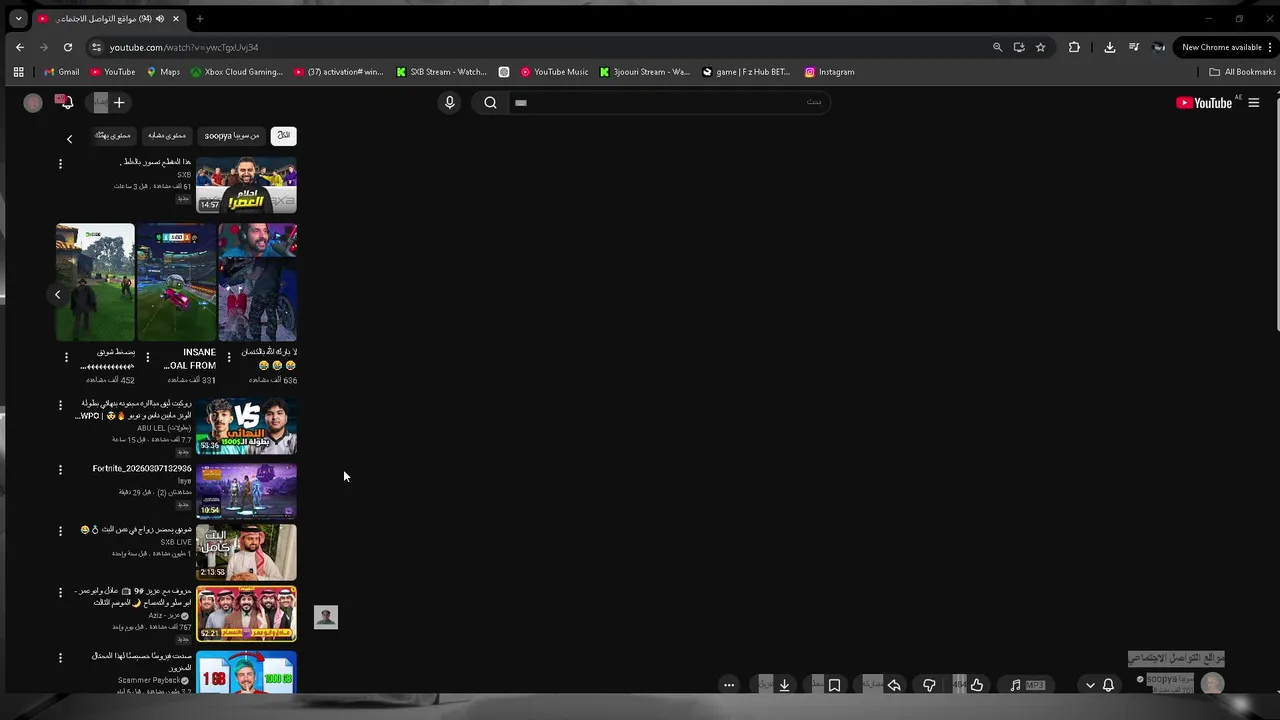The image size is (1280, 720).
Task: Open options for Fortnite_20260307132936 video
Action: [60, 469]
